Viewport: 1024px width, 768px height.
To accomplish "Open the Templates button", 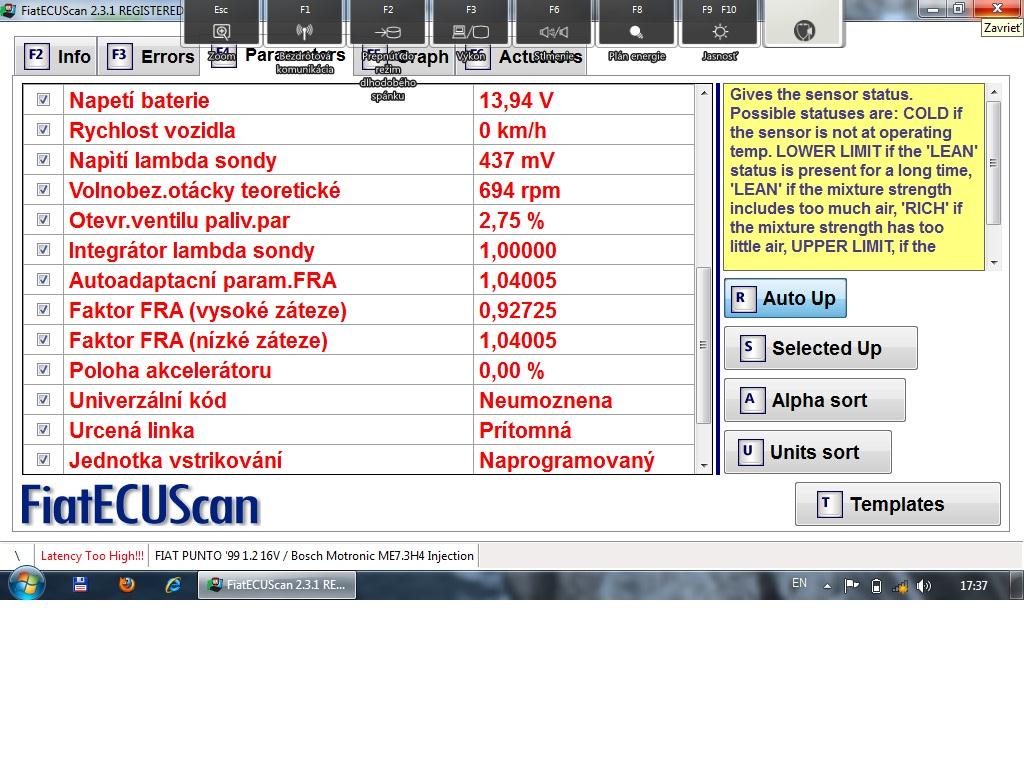I will [x=897, y=504].
